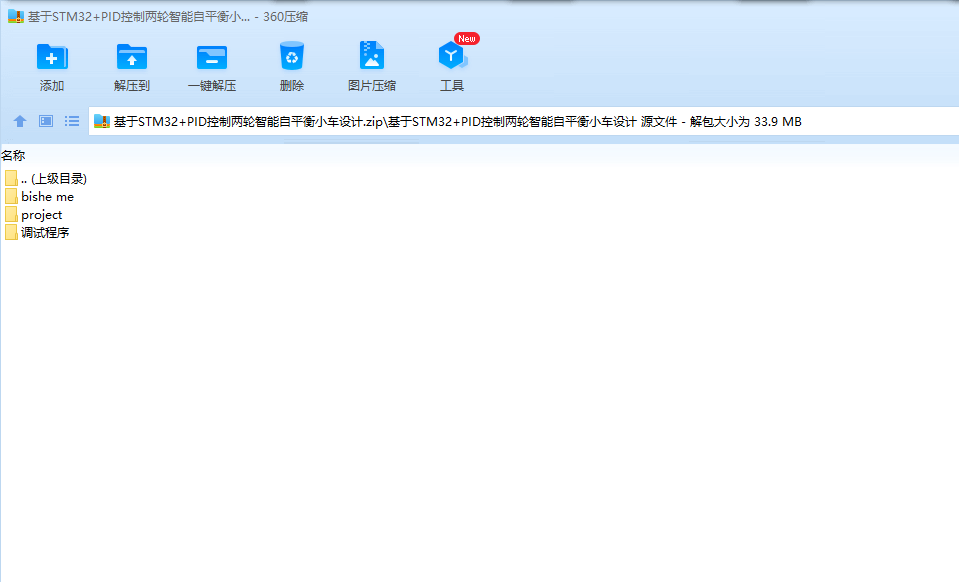959x582 pixels.
Task: Select the bishe me folder
Action: click(40, 196)
